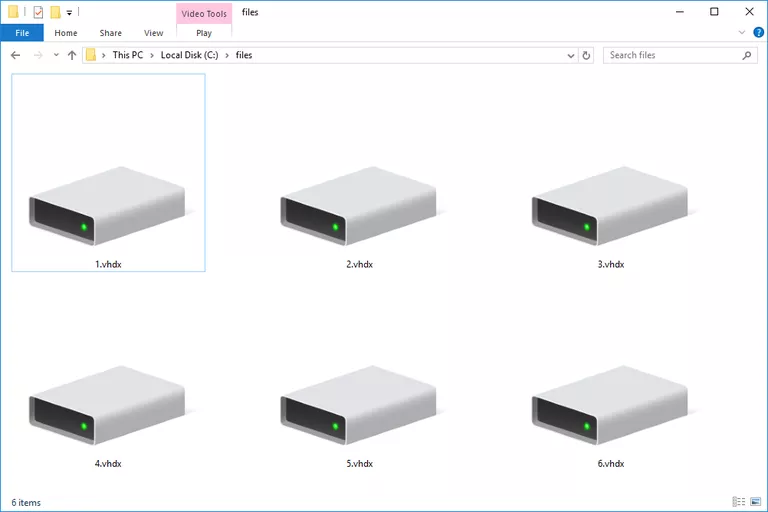Click the Video Tools contextual tab
Image resolution: width=768 pixels, height=512 pixels.
[204, 14]
